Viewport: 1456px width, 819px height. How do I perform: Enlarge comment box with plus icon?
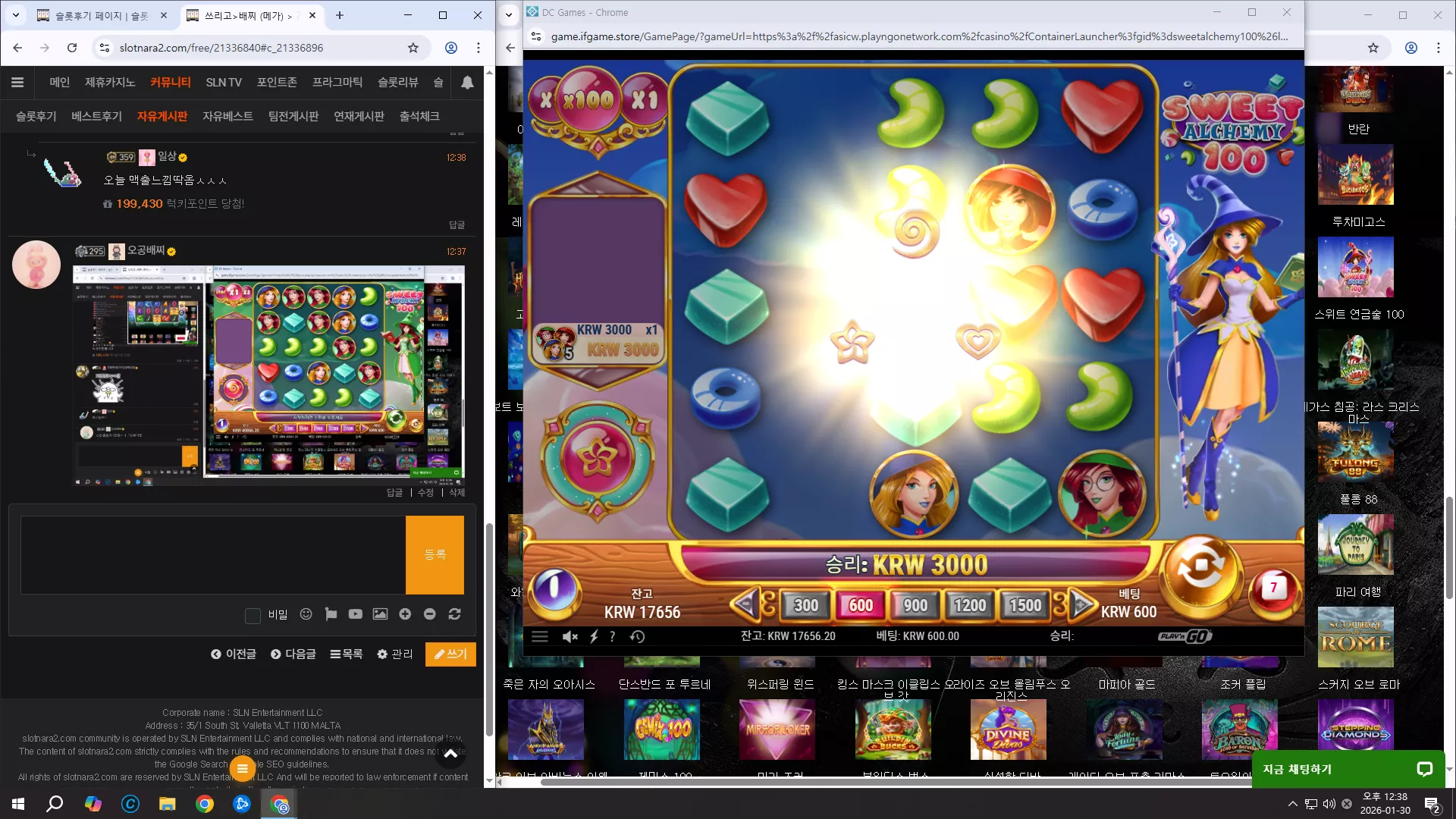405,614
